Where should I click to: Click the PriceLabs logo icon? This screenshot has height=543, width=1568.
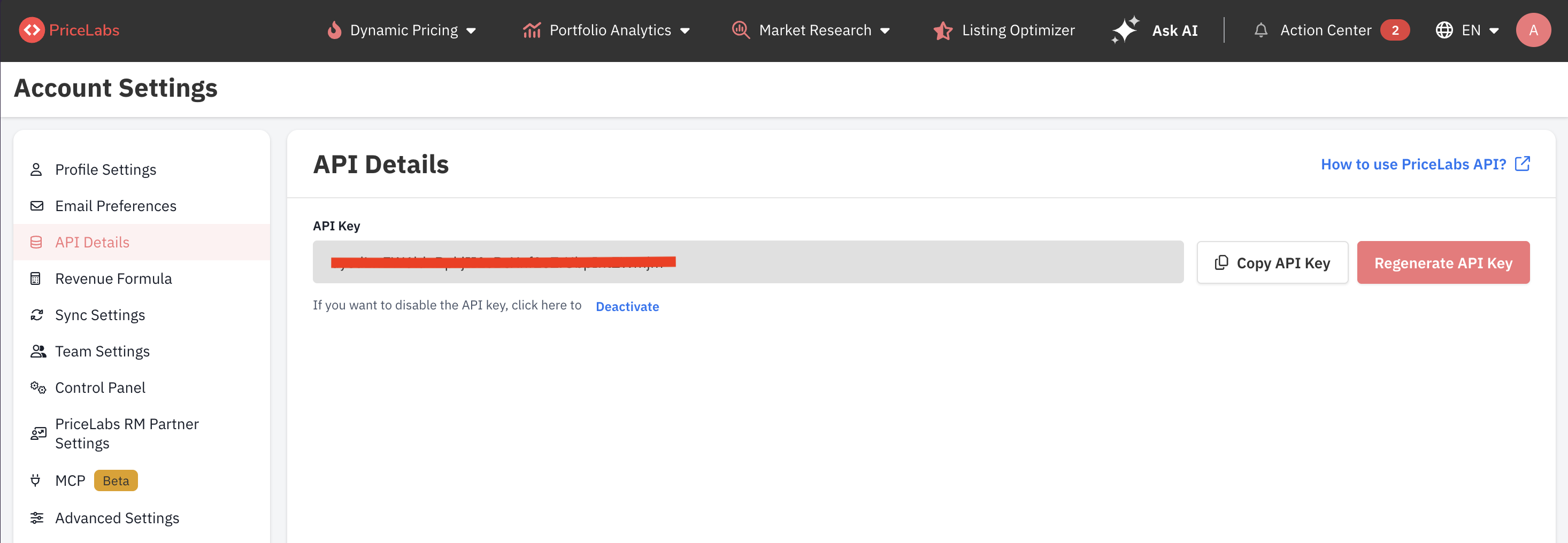tap(32, 30)
